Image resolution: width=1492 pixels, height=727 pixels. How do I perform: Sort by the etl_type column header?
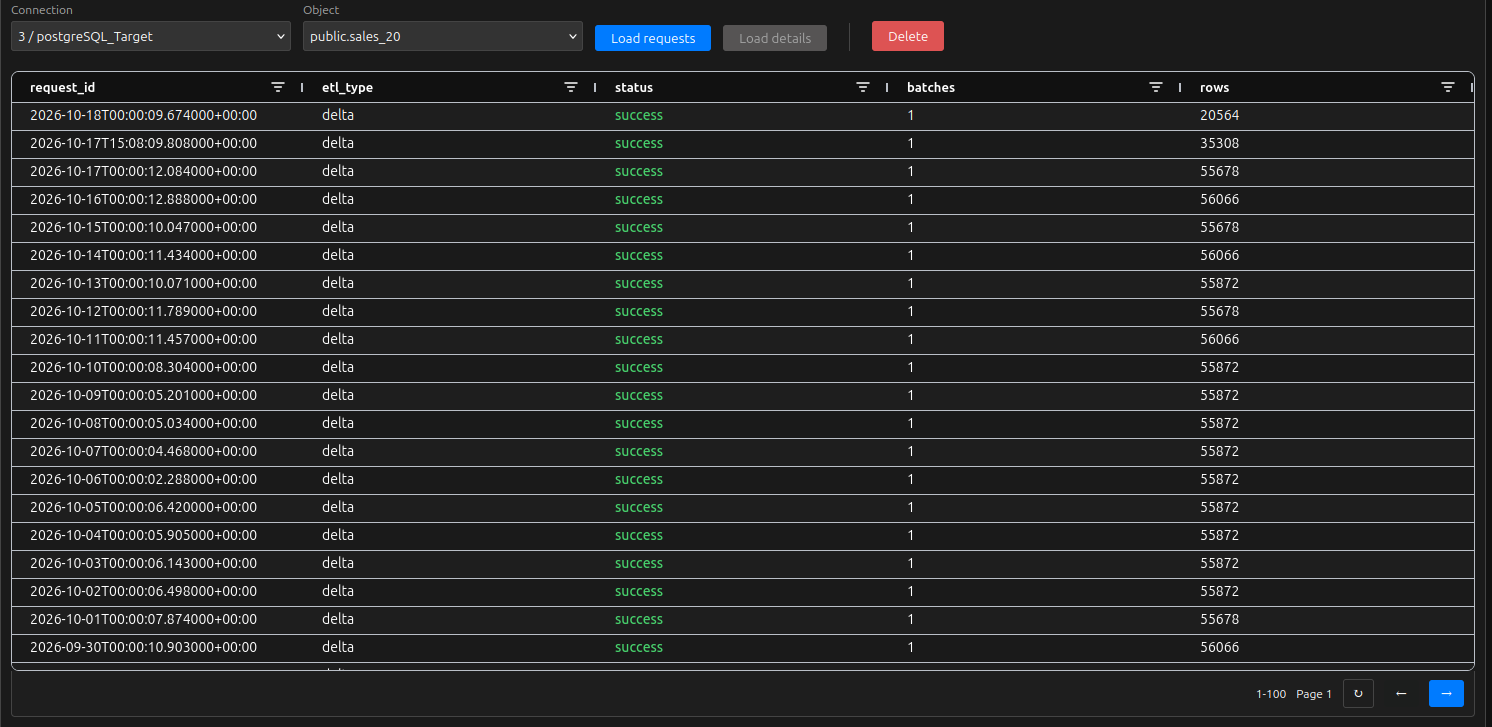click(347, 87)
